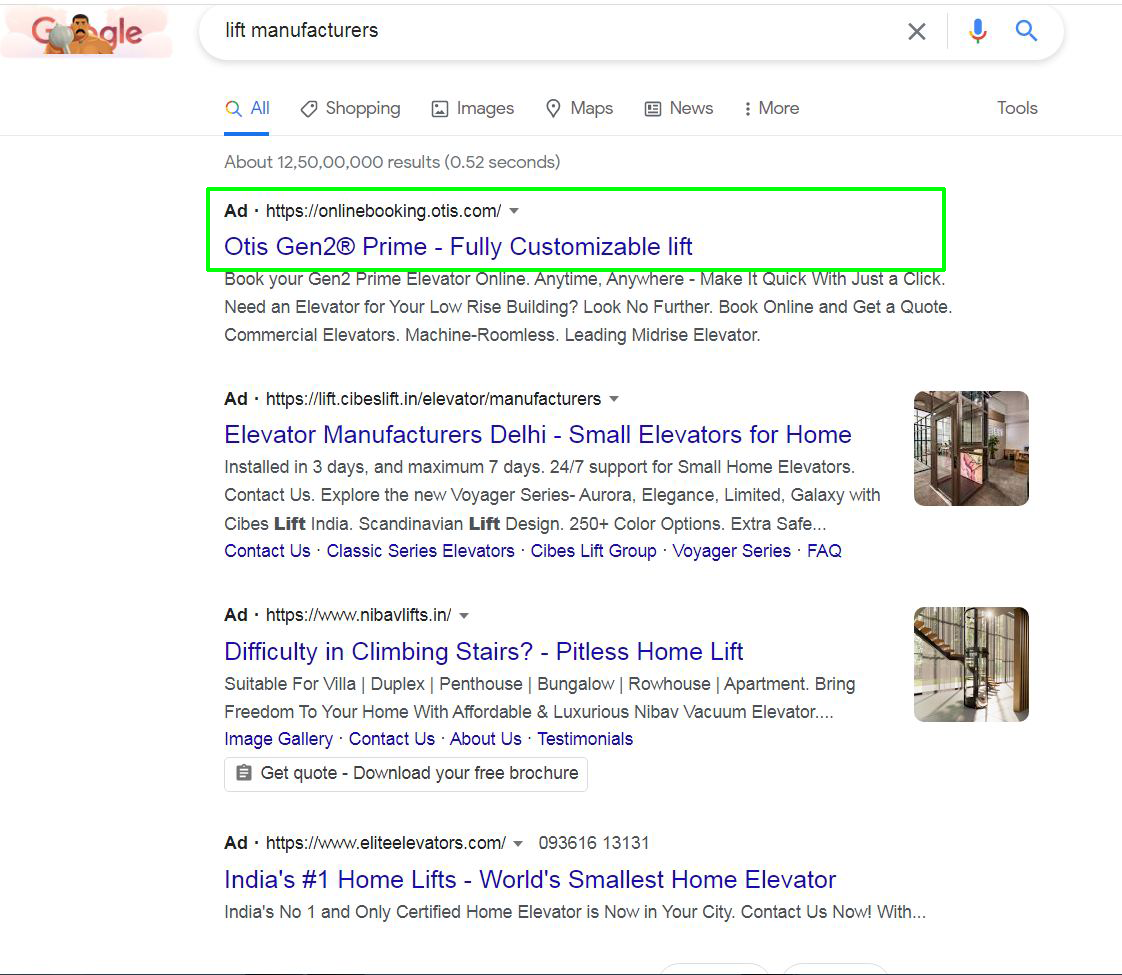Image resolution: width=1122 pixels, height=975 pixels.
Task: Open Nibav Contact Us sitelink
Action: click(x=391, y=739)
